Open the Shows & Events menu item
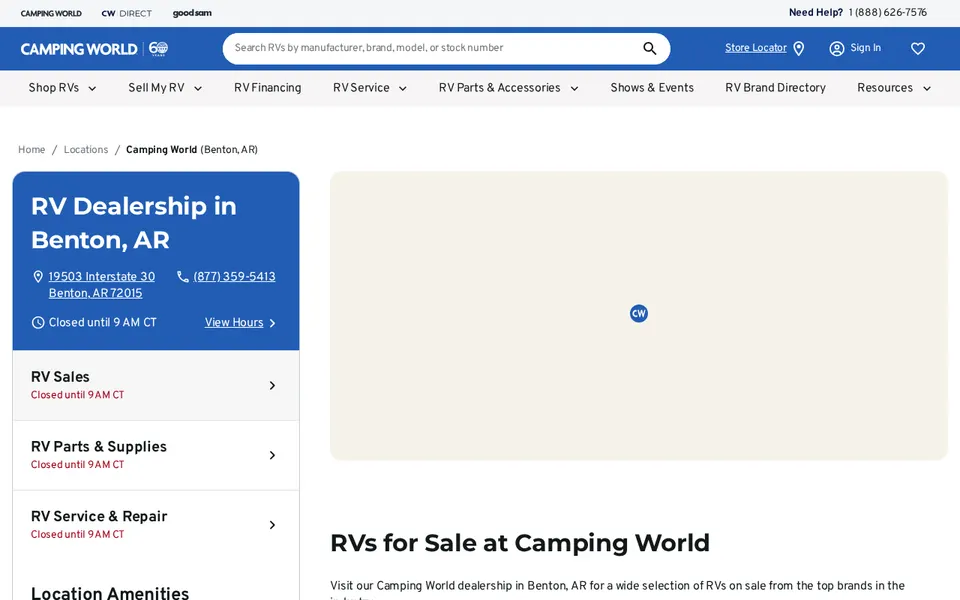The height and width of the screenshot is (600, 960). coord(652,88)
